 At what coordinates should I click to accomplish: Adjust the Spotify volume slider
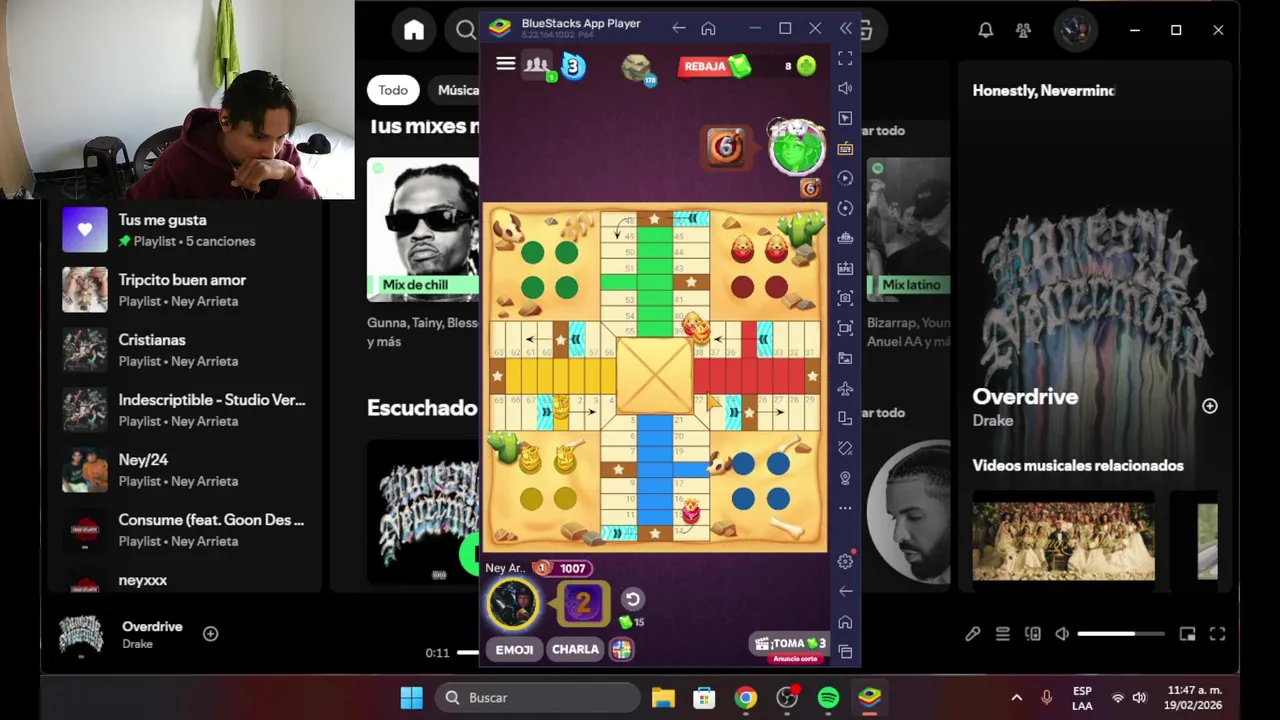coord(1121,634)
